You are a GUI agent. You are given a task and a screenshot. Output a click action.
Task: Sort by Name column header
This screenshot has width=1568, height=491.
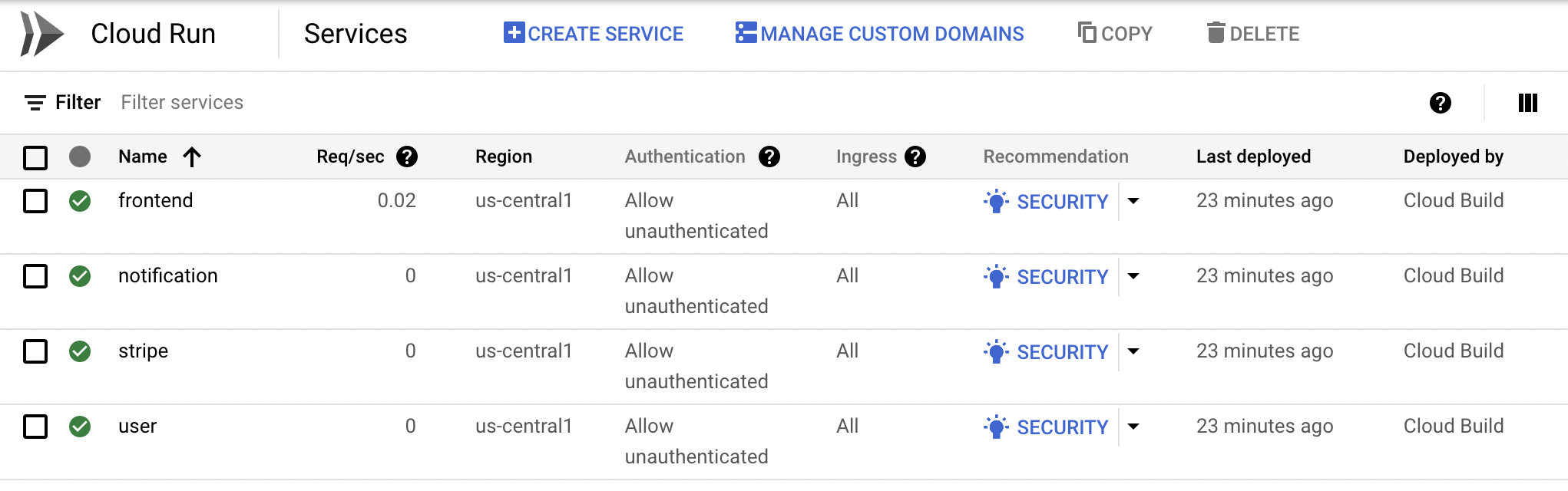(143, 157)
